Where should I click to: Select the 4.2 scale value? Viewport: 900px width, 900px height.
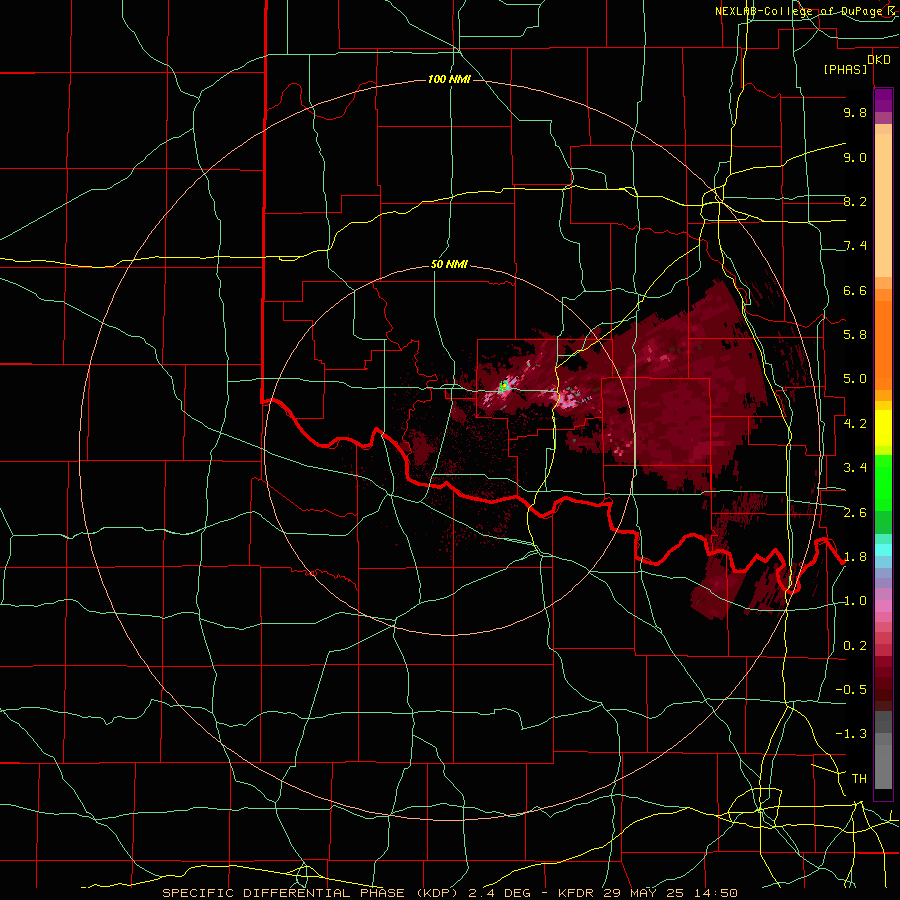coord(855,424)
